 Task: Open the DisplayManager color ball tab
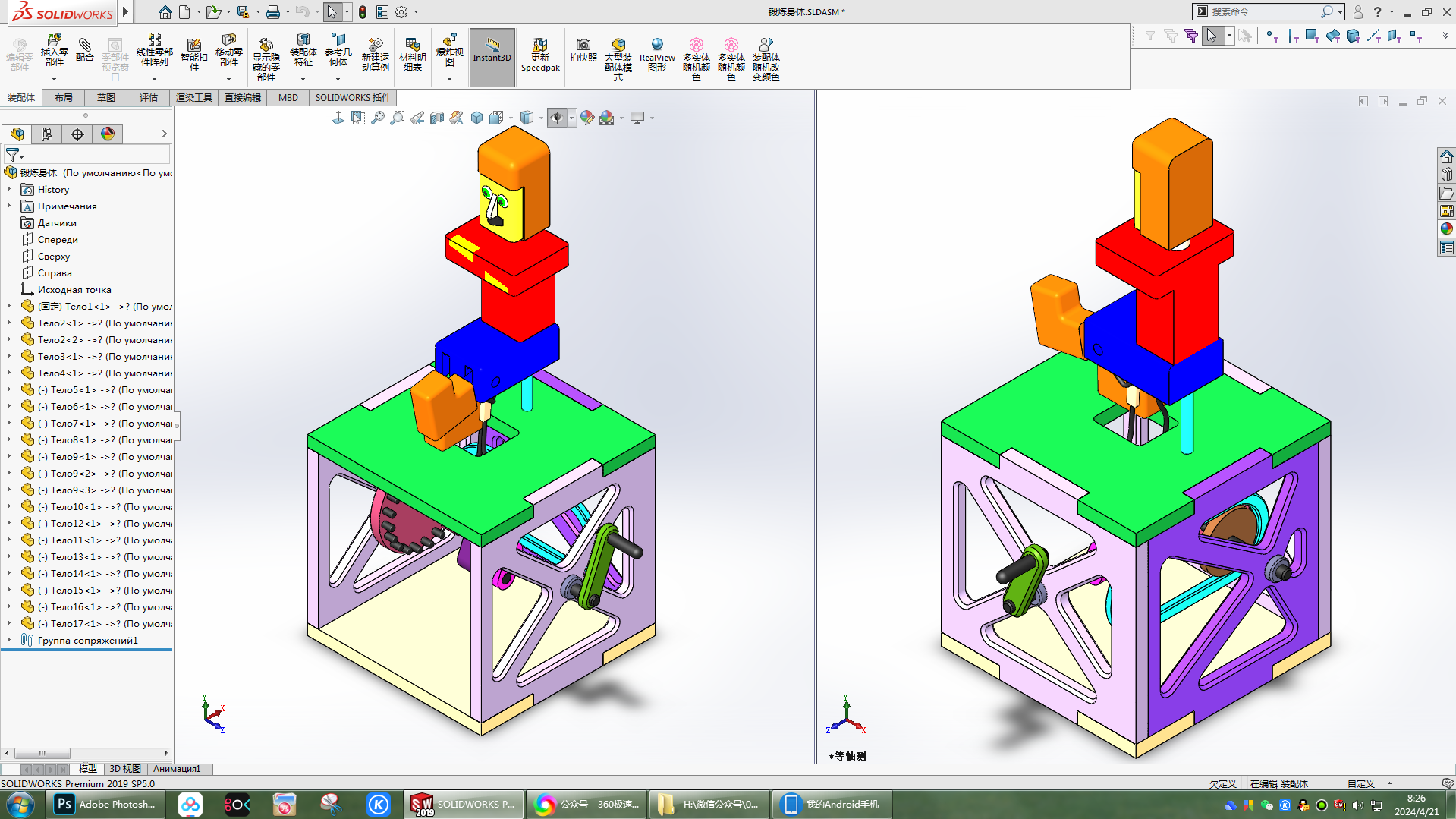(108, 134)
